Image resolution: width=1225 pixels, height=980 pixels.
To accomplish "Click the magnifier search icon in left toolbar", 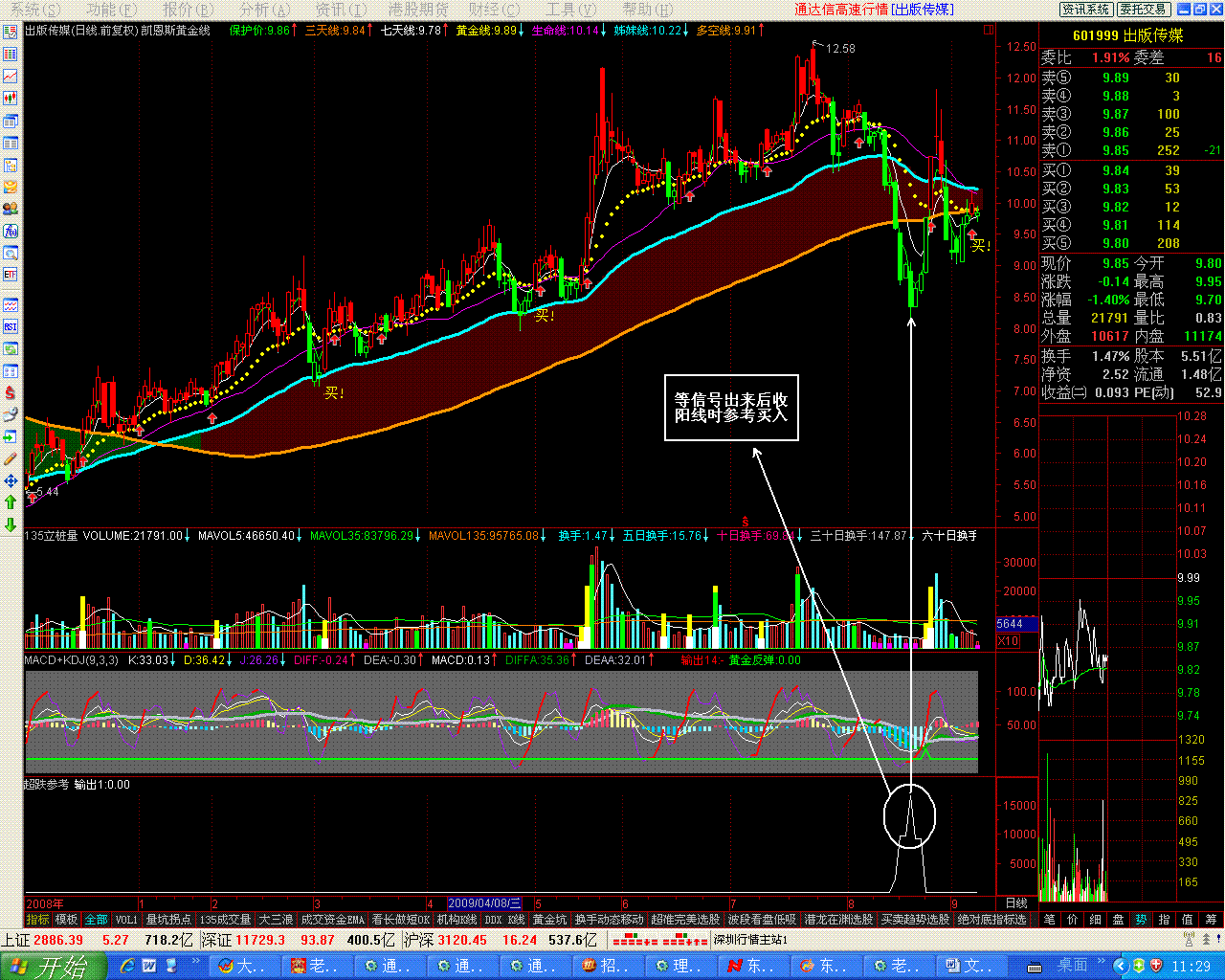I will tap(11, 253).
